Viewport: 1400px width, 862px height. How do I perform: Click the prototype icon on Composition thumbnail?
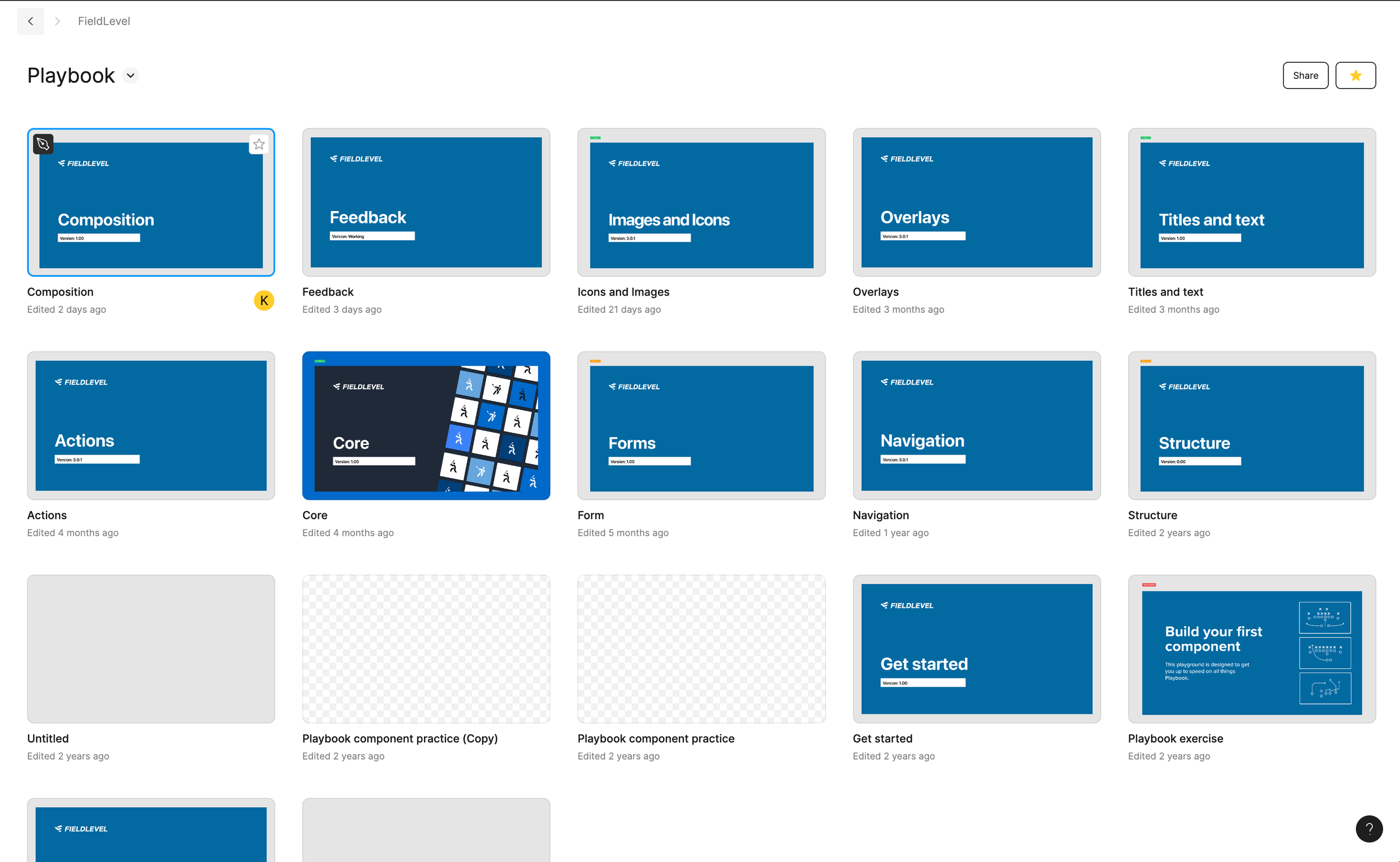click(43, 144)
